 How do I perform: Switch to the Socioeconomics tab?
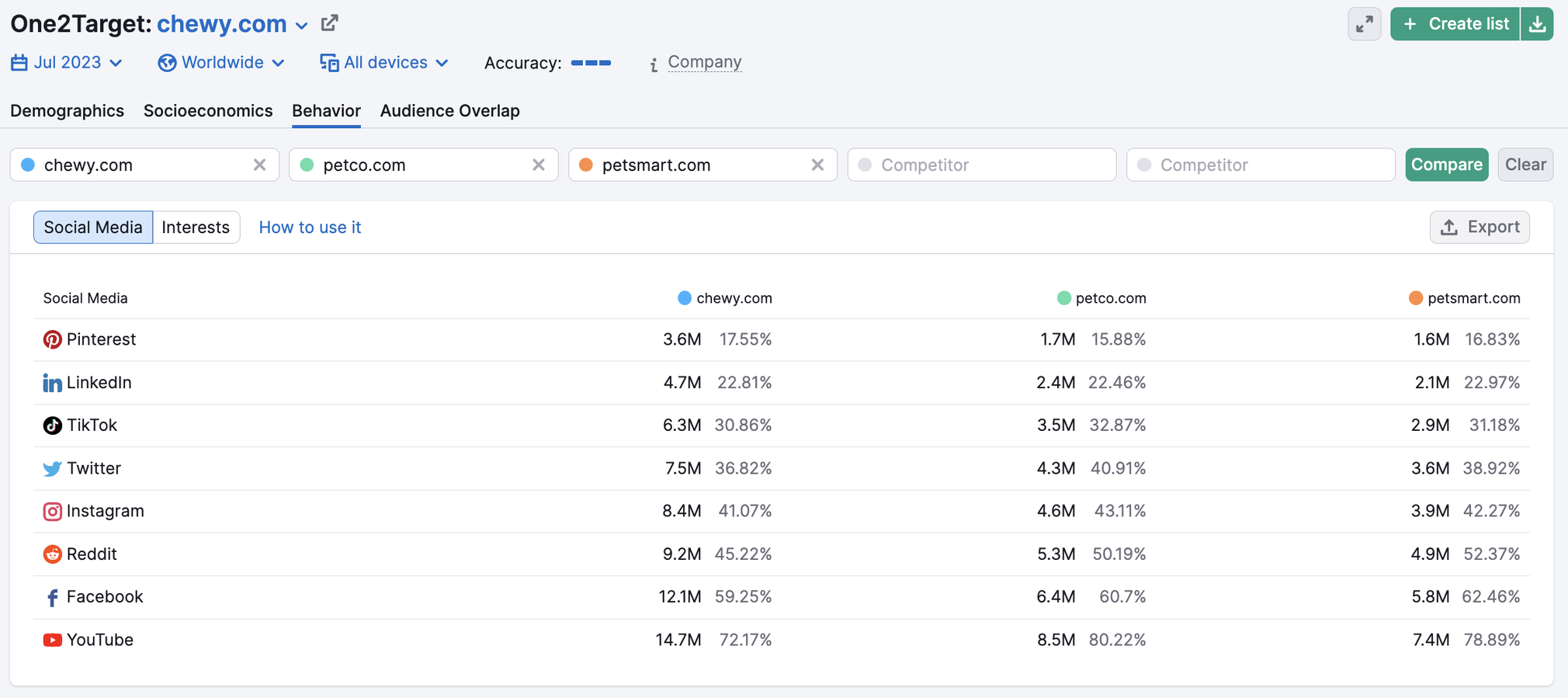pyautogui.click(x=208, y=111)
